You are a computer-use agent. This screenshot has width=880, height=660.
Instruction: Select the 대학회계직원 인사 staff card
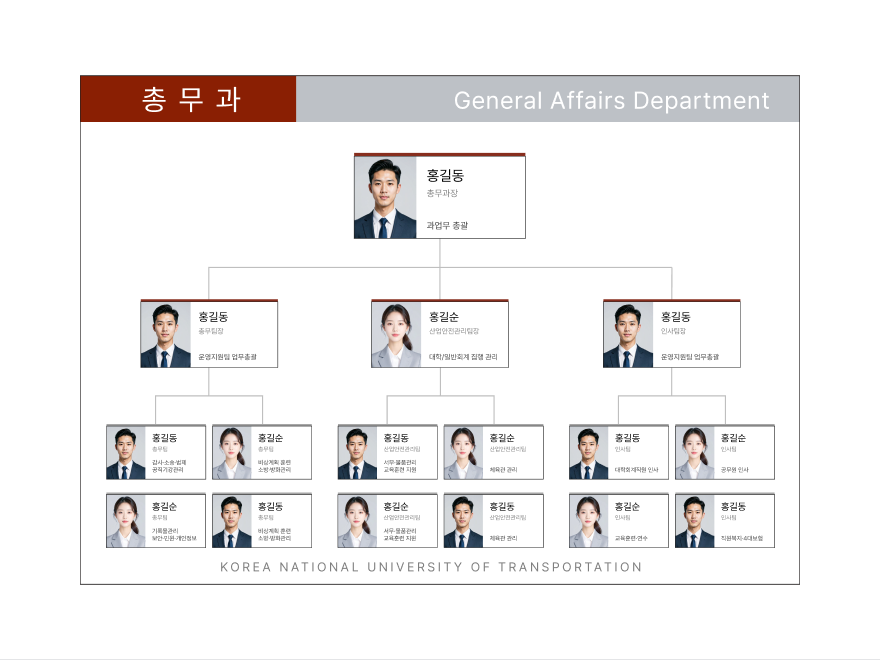point(618,453)
